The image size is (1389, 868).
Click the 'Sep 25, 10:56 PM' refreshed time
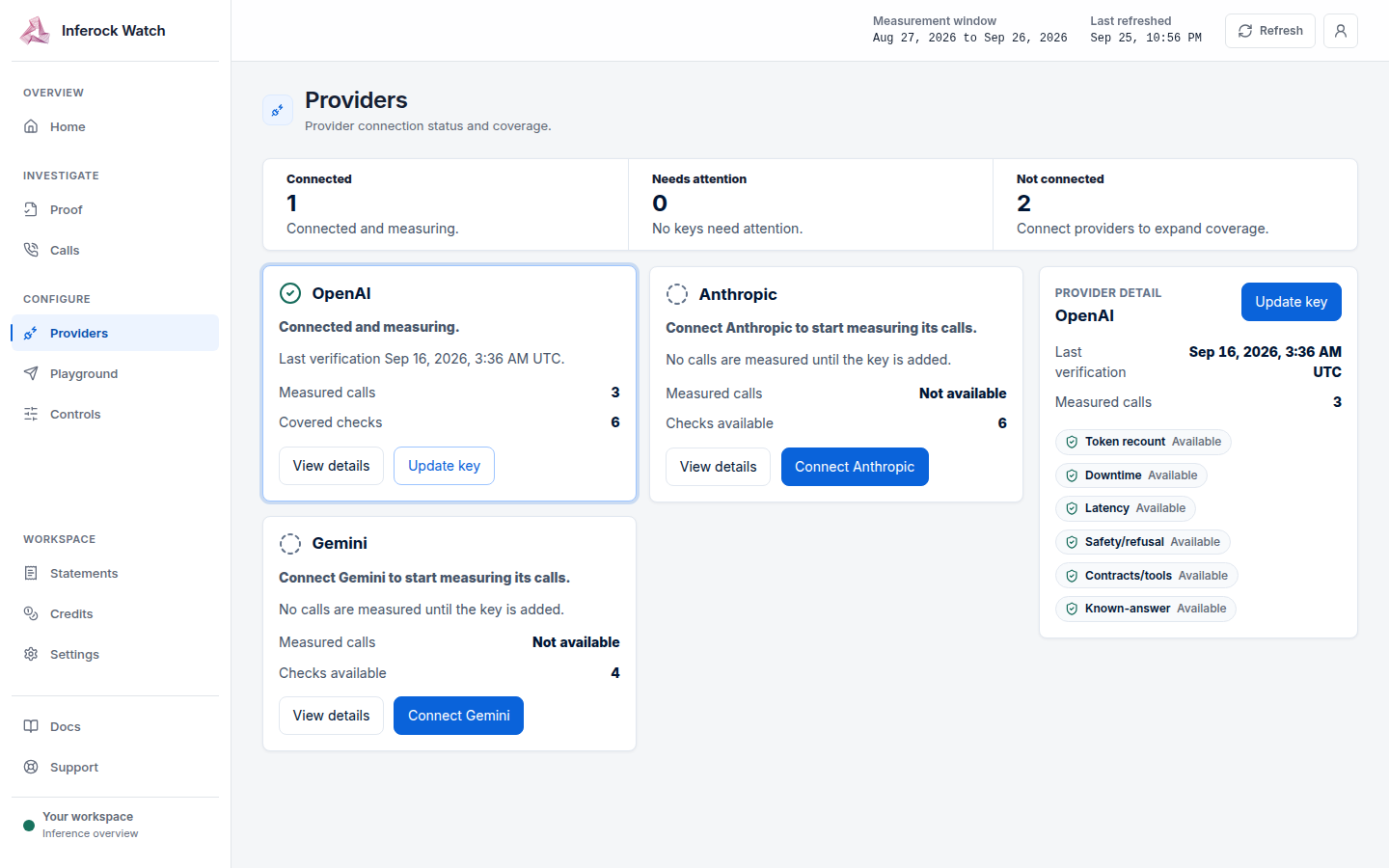[1146, 39]
